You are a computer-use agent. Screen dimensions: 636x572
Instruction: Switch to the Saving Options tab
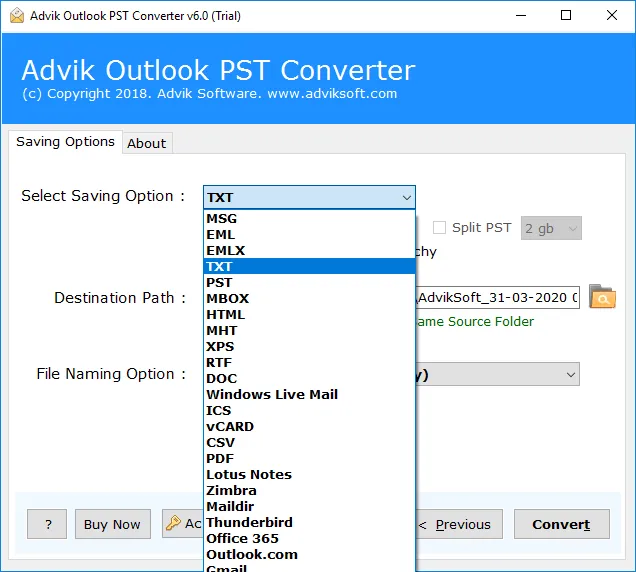[65, 142]
